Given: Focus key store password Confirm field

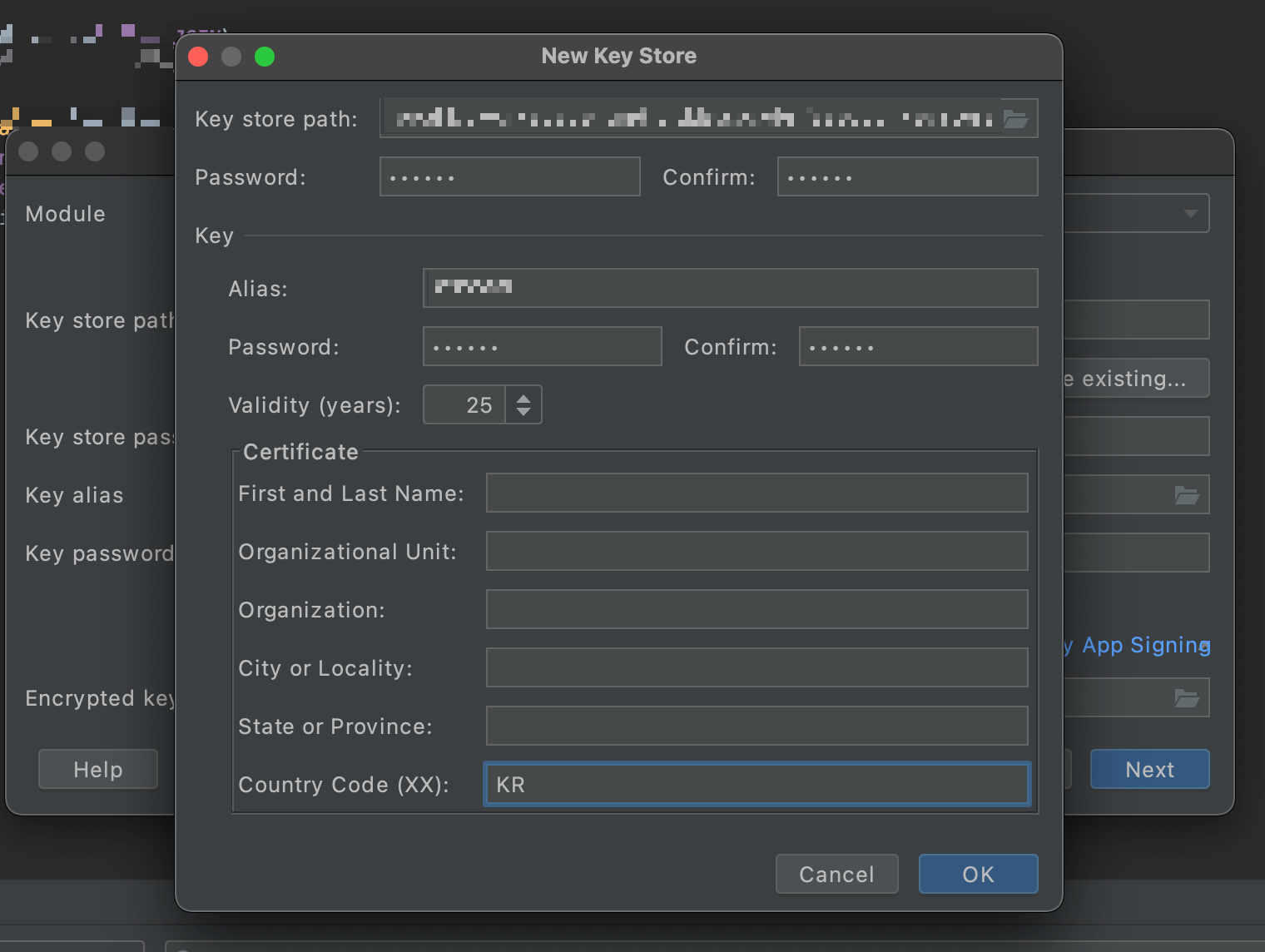Looking at the screenshot, I should 908,176.
